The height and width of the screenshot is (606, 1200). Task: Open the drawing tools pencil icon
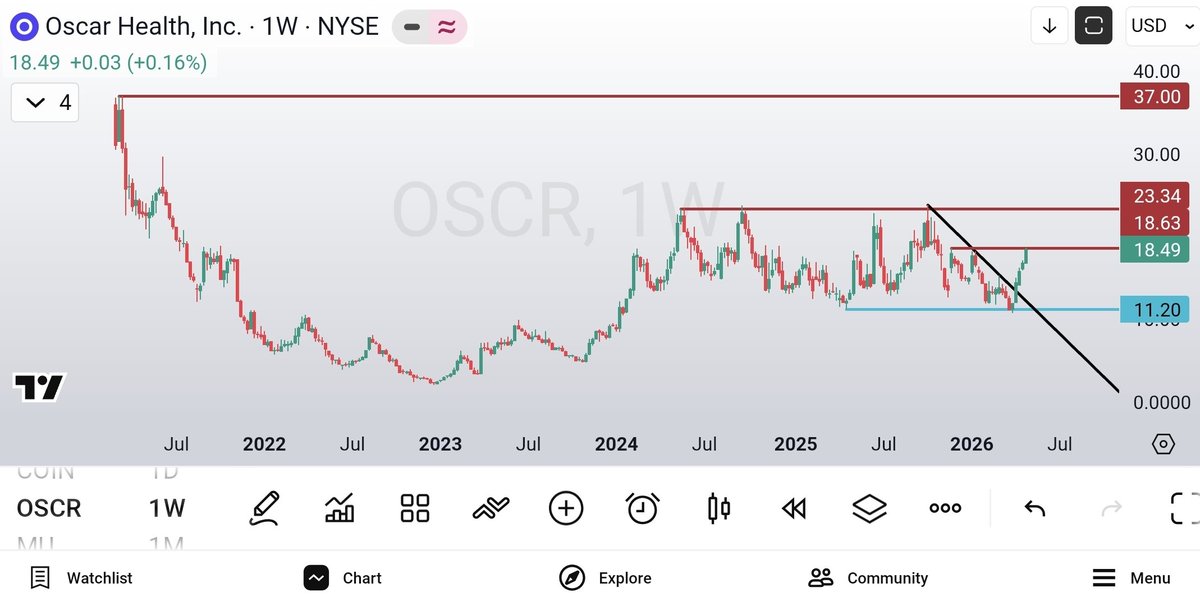coord(264,508)
